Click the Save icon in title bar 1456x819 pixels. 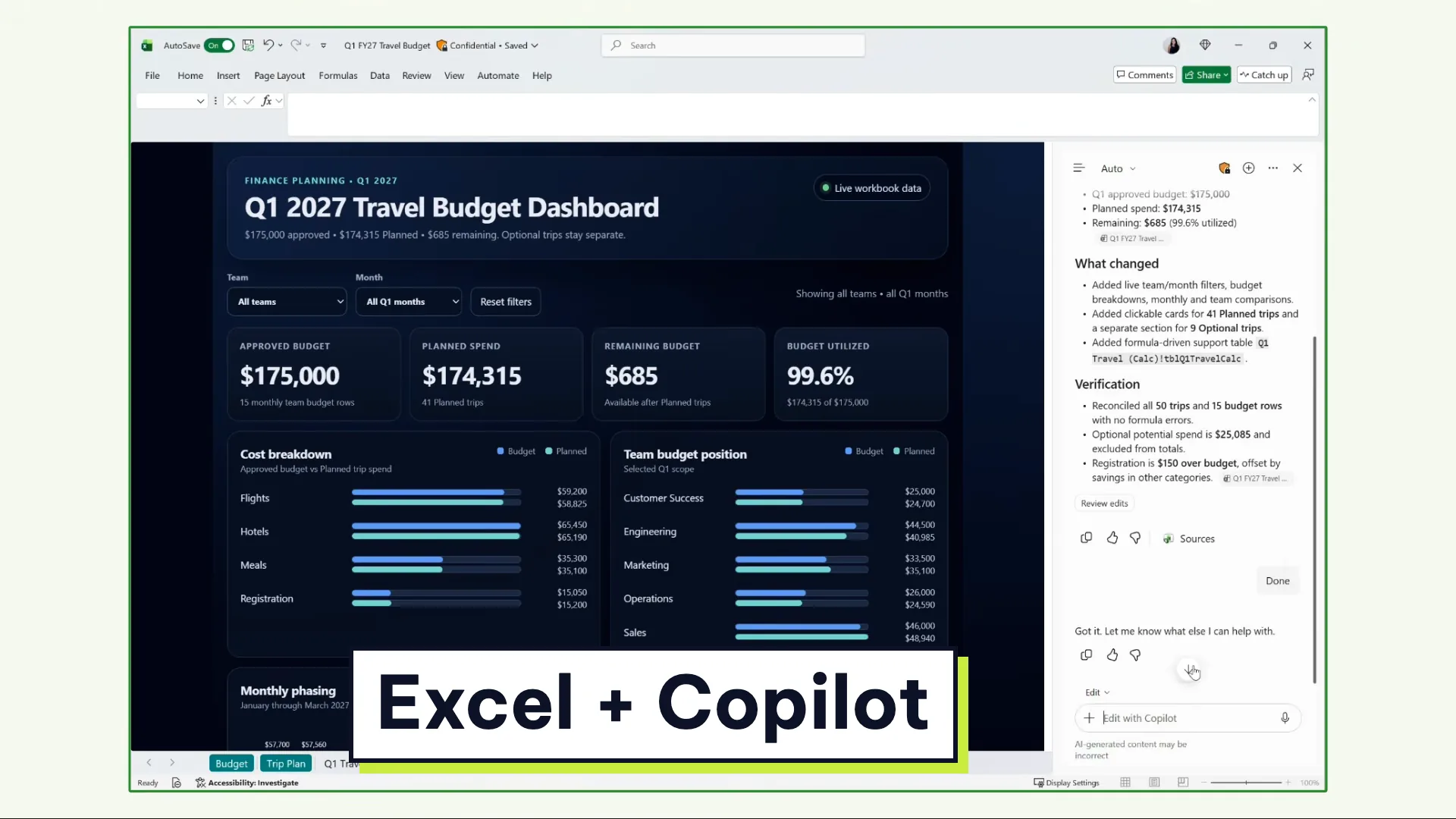tap(248, 45)
